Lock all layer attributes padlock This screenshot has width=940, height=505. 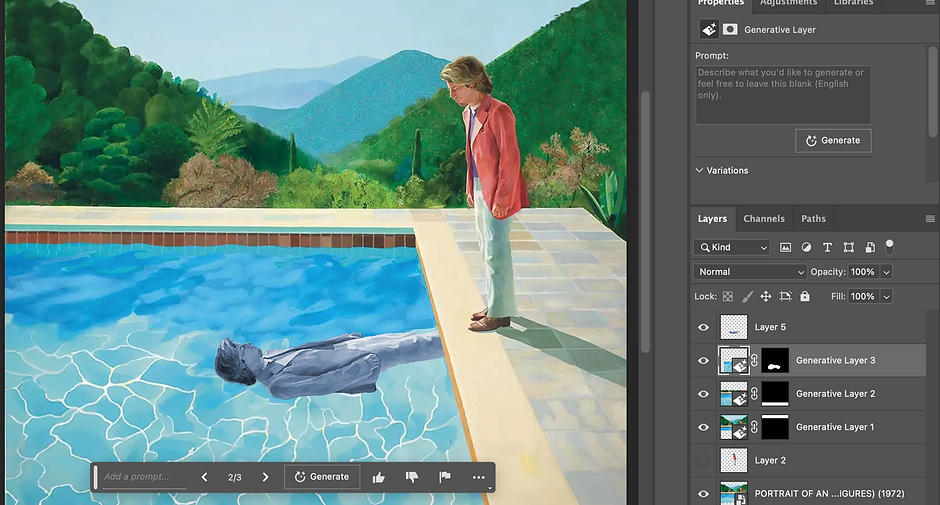805,296
